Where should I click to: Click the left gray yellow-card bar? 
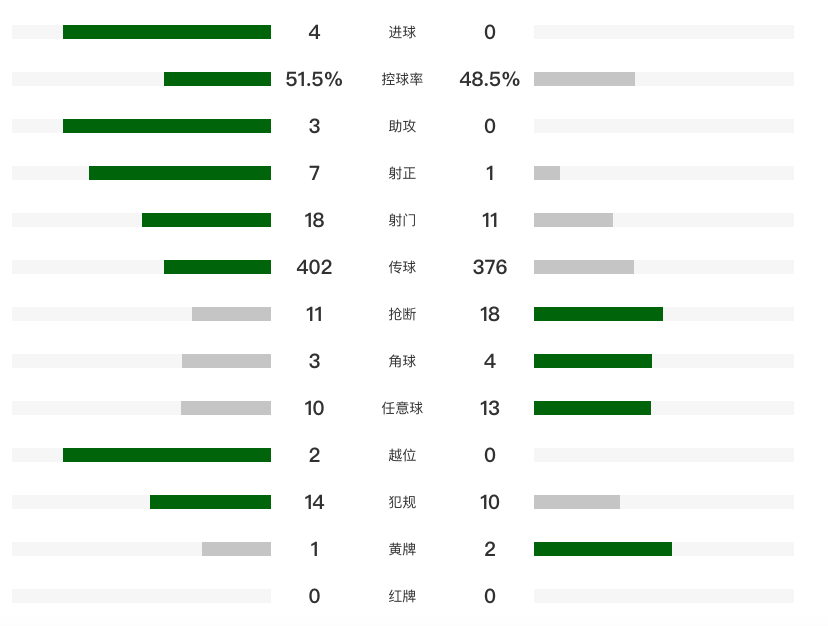click(236, 549)
